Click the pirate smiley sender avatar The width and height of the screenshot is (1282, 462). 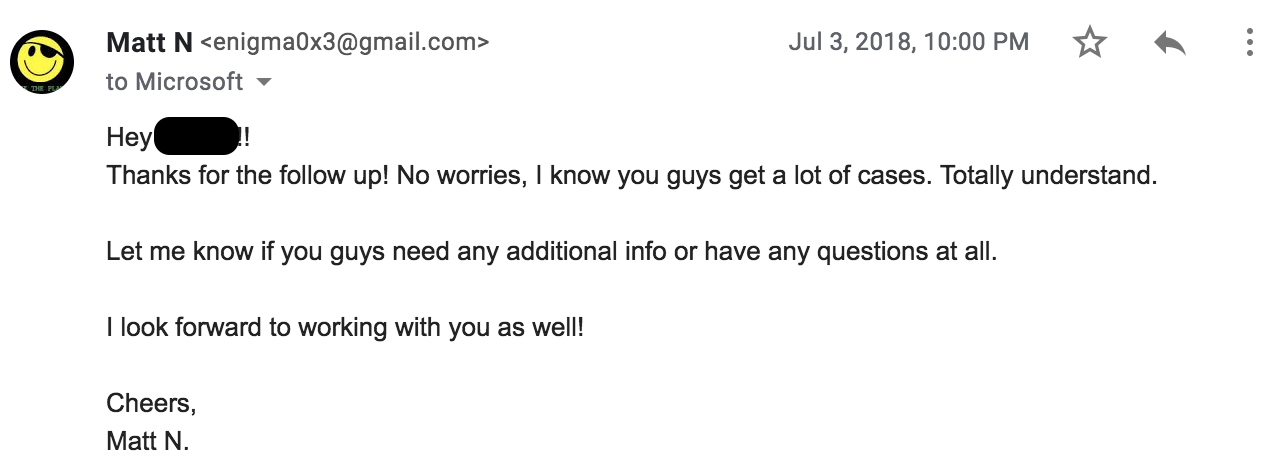click(42, 62)
